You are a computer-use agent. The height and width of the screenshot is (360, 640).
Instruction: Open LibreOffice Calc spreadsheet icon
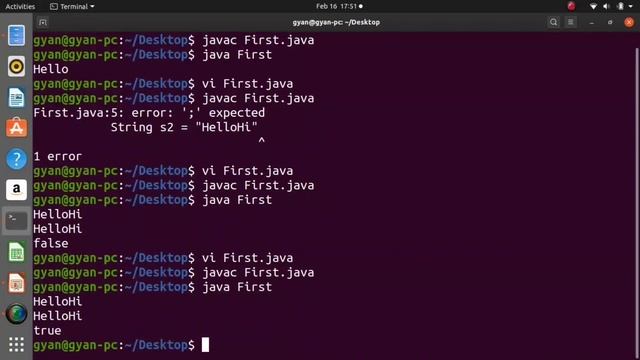tap(16, 252)
